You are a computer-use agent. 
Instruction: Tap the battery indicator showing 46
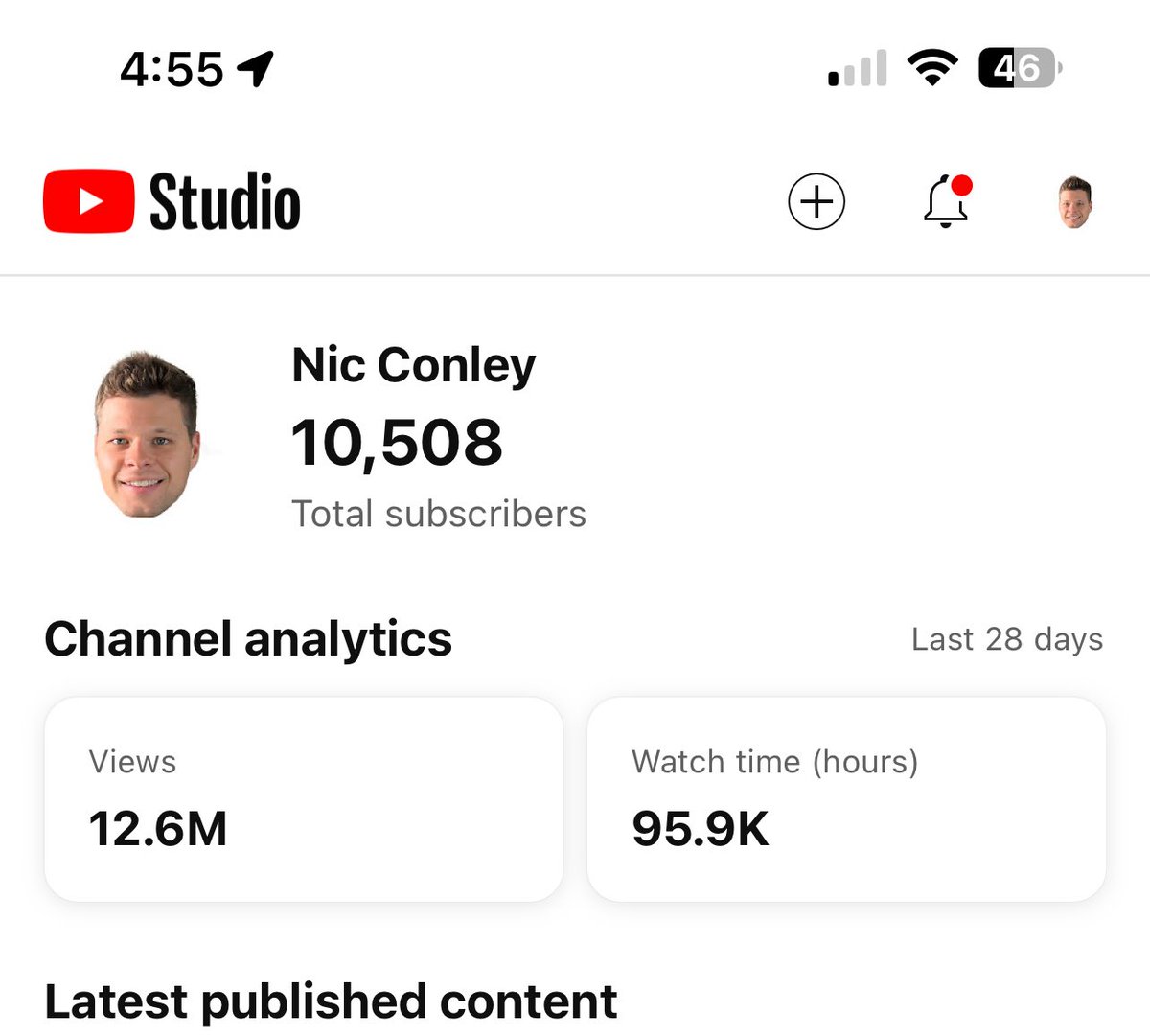pos(1020,68)
